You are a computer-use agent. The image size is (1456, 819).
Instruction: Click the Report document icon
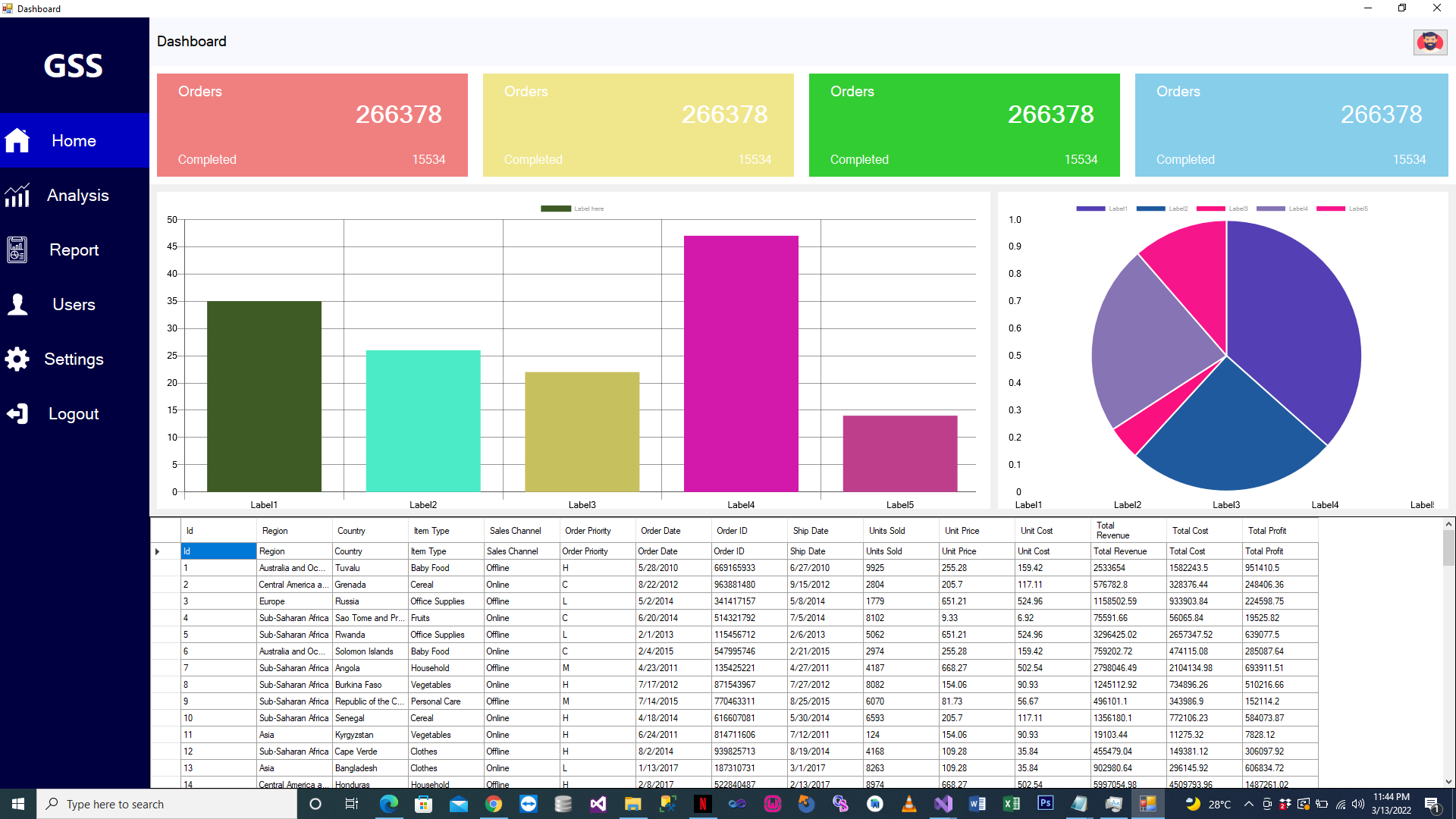(17, 249)
